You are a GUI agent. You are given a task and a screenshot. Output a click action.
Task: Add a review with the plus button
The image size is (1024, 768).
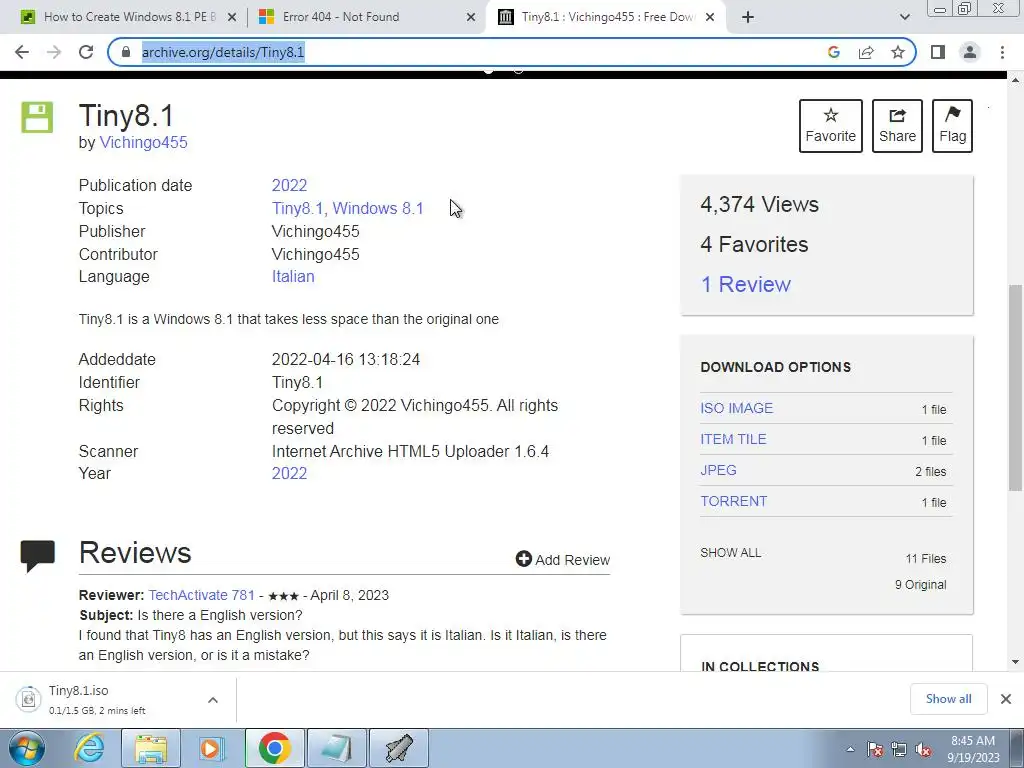[563, 560]
